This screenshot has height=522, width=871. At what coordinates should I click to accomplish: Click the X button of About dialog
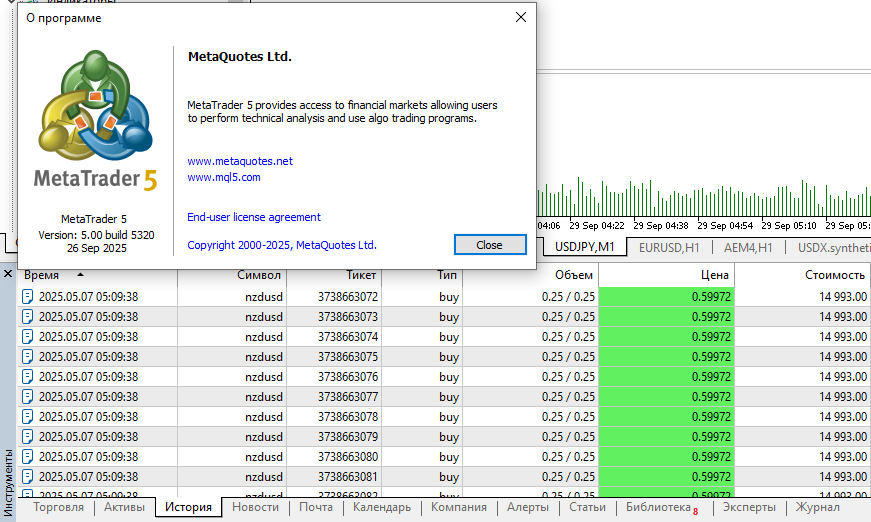pos(520,17)
